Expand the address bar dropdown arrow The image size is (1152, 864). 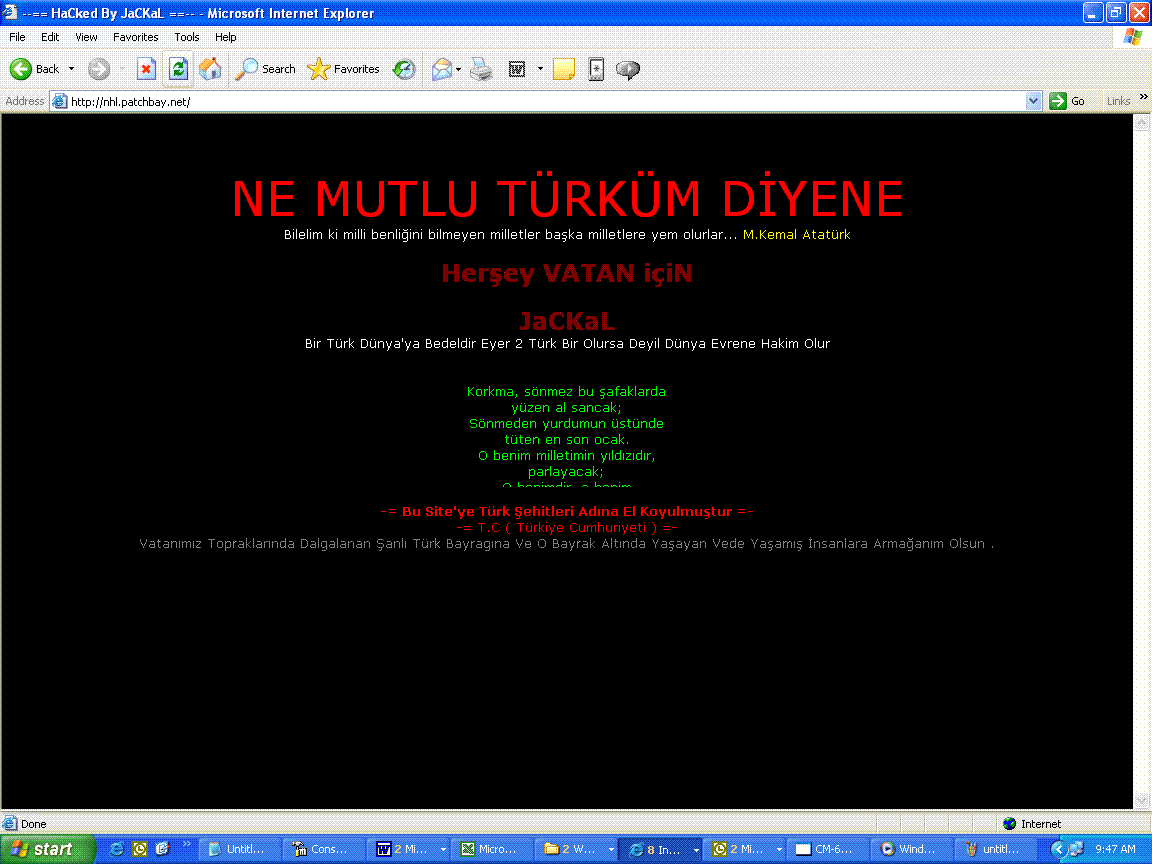coord(1034,101)
